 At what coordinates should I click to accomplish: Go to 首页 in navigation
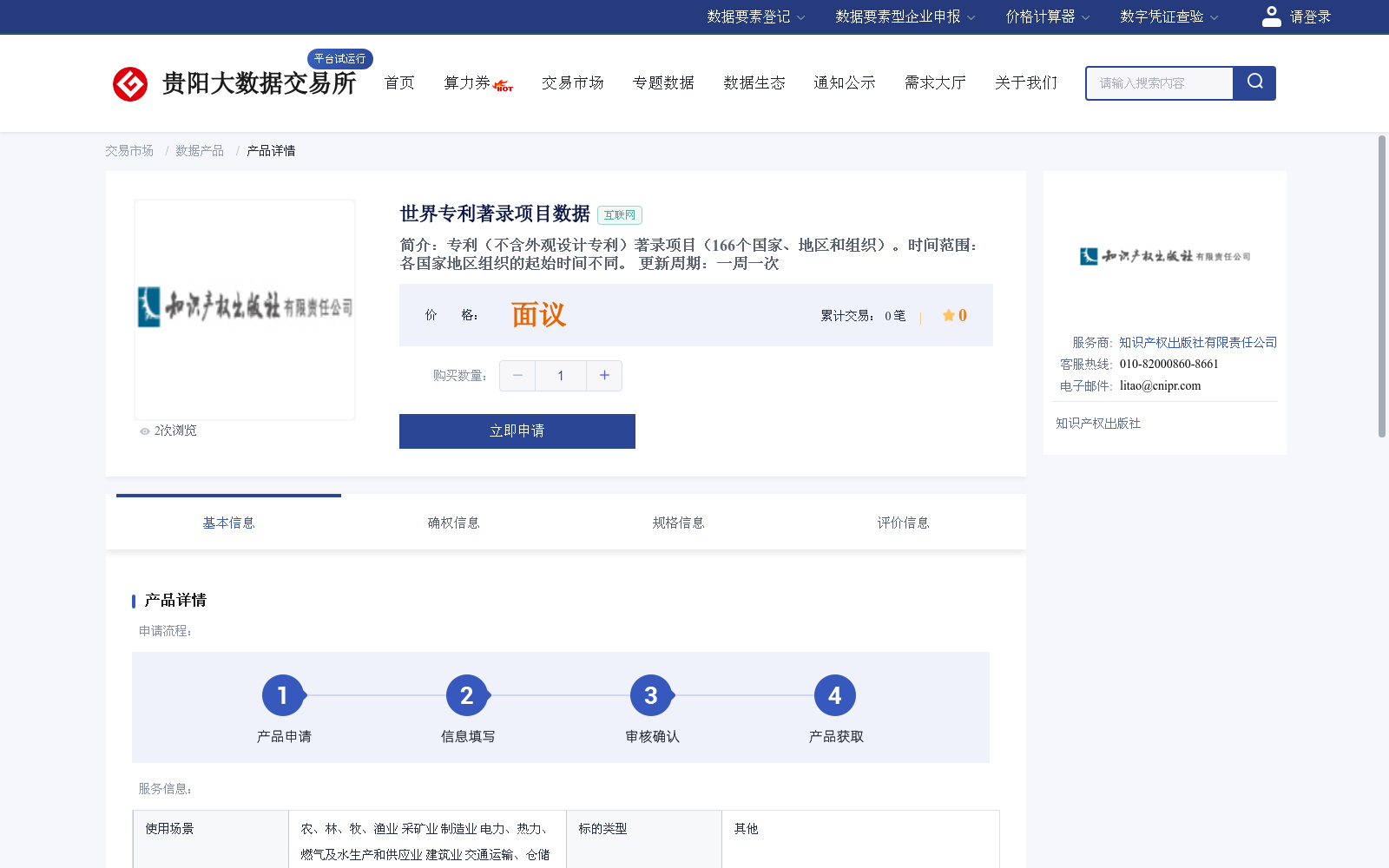(x=399, y=82)
